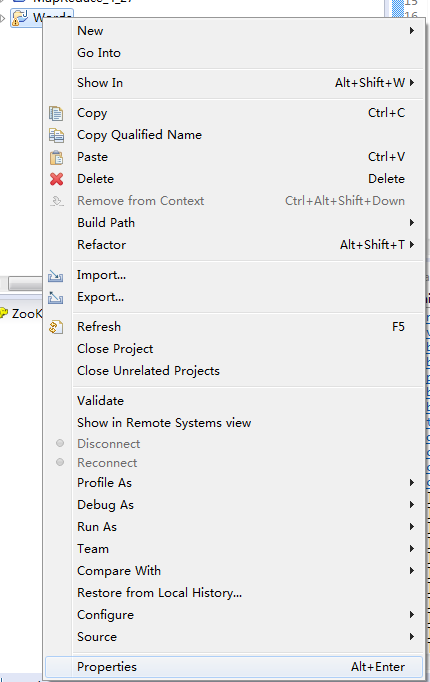Image resolution: width=430 pixels, height=682 pixels.
Task: Click the Refresh icon
Action: pos(56,327)
